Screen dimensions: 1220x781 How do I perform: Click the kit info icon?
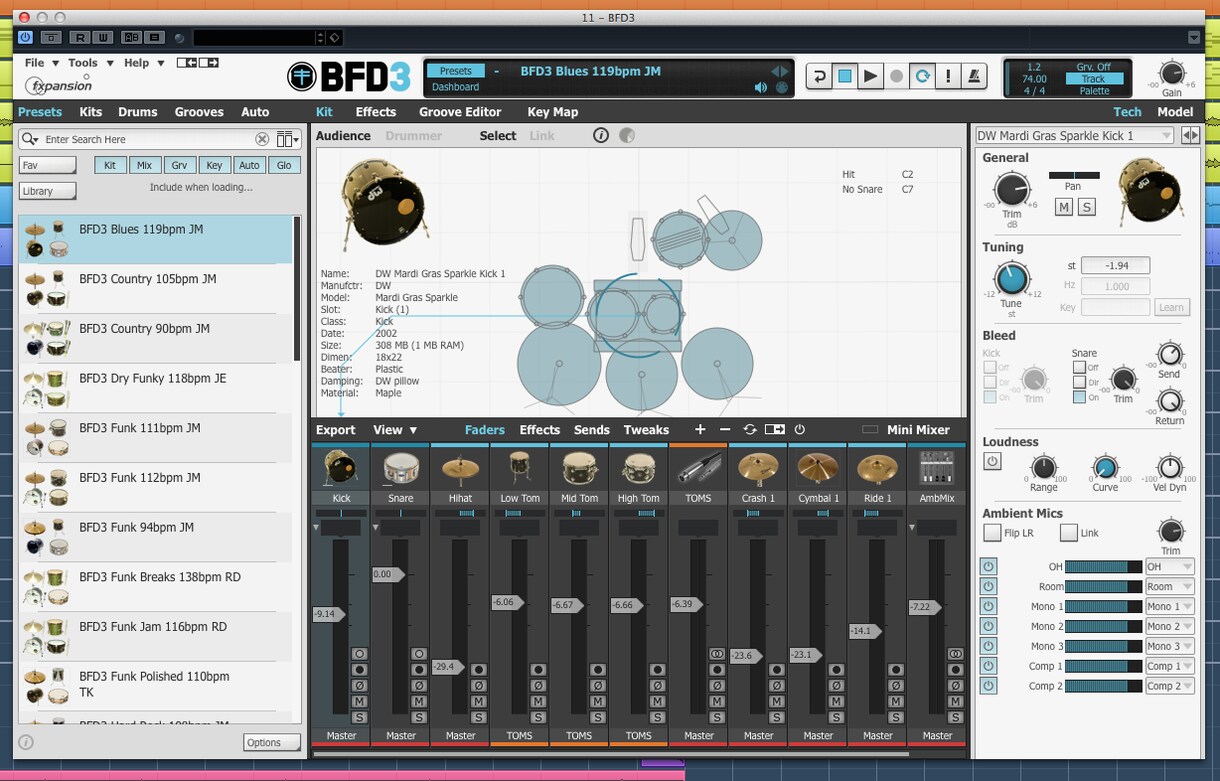click(x=601, y=136)
